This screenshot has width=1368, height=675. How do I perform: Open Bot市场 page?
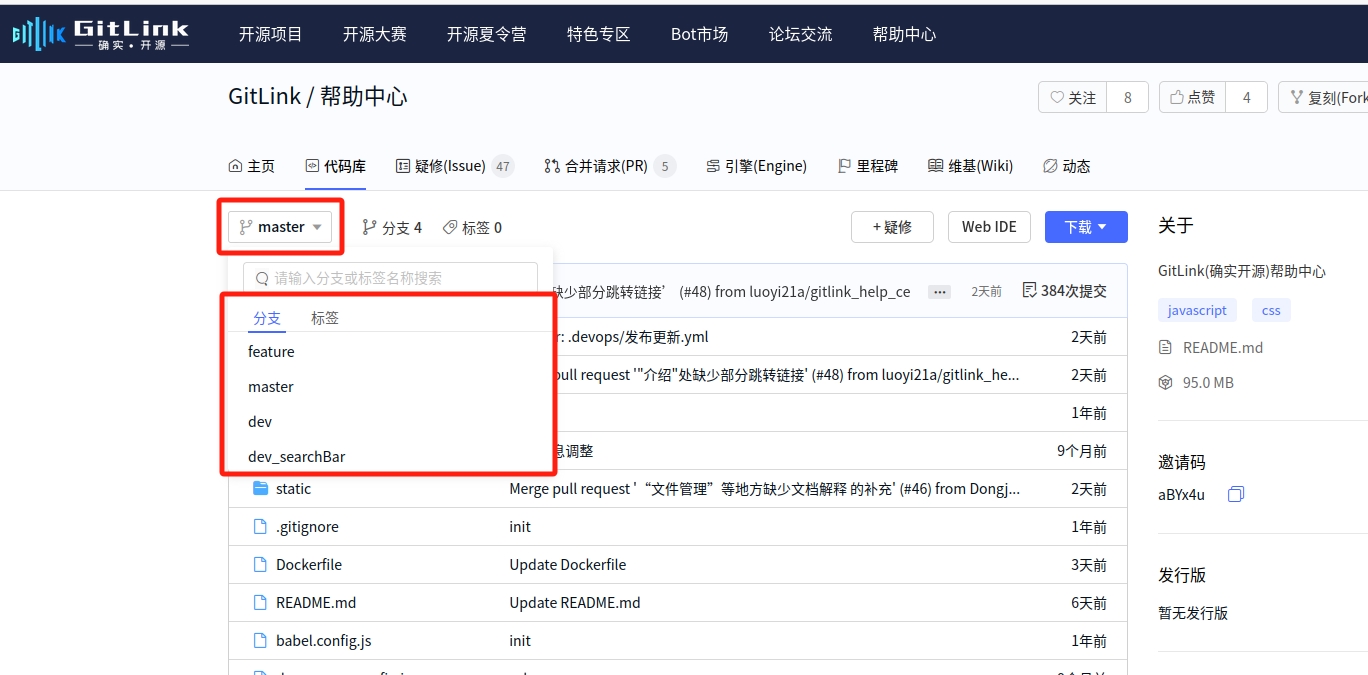700,34
